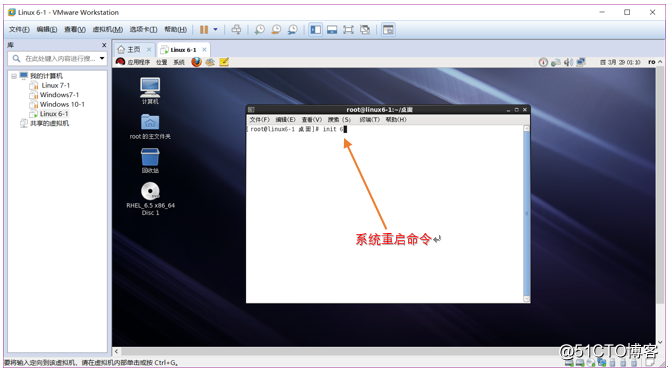Click the terminal vertical scrollbar
Image resolution: width=668 pixels, height=370 pixels.
coord(527,213)
